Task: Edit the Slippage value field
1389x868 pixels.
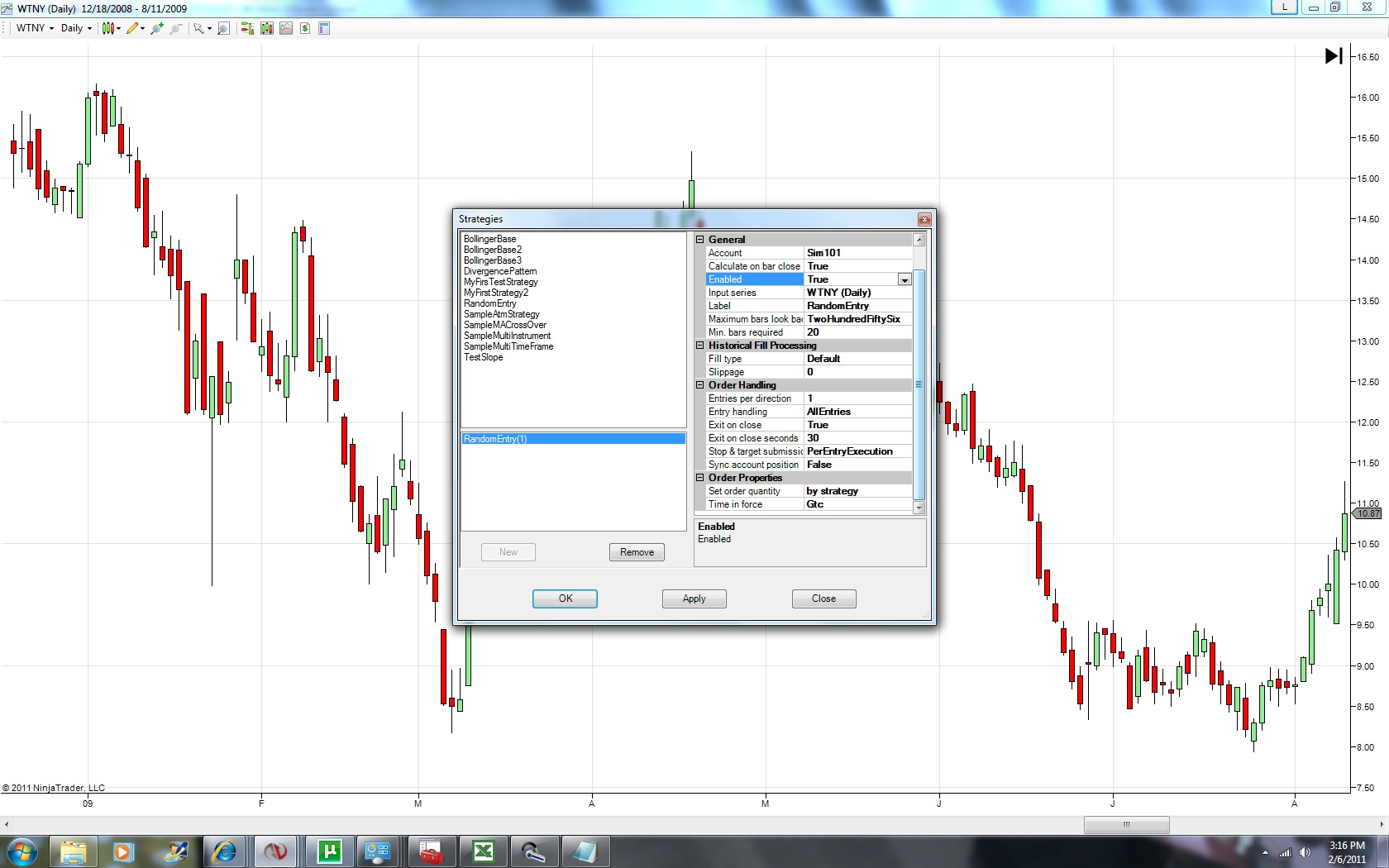Action: coord(858,372)
